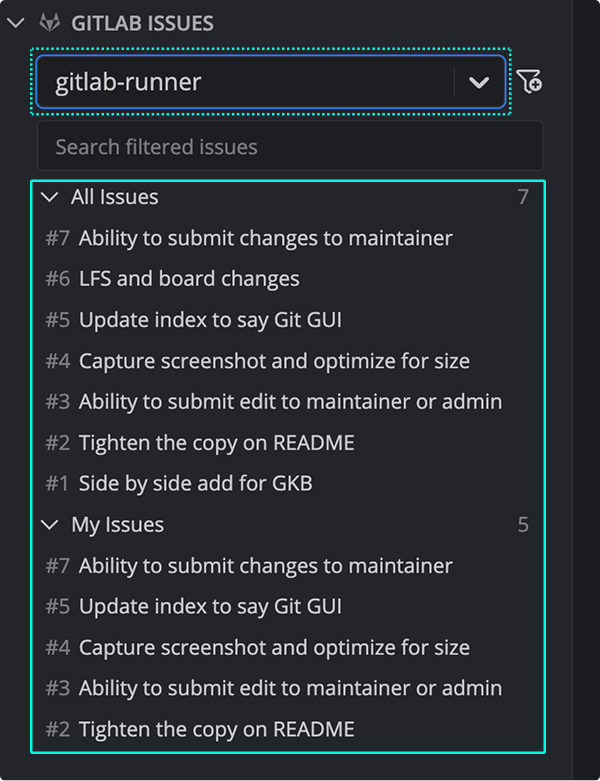
Task: Open issue #4 Capture screenshot under All Issues
Action: tap(273, 361)
